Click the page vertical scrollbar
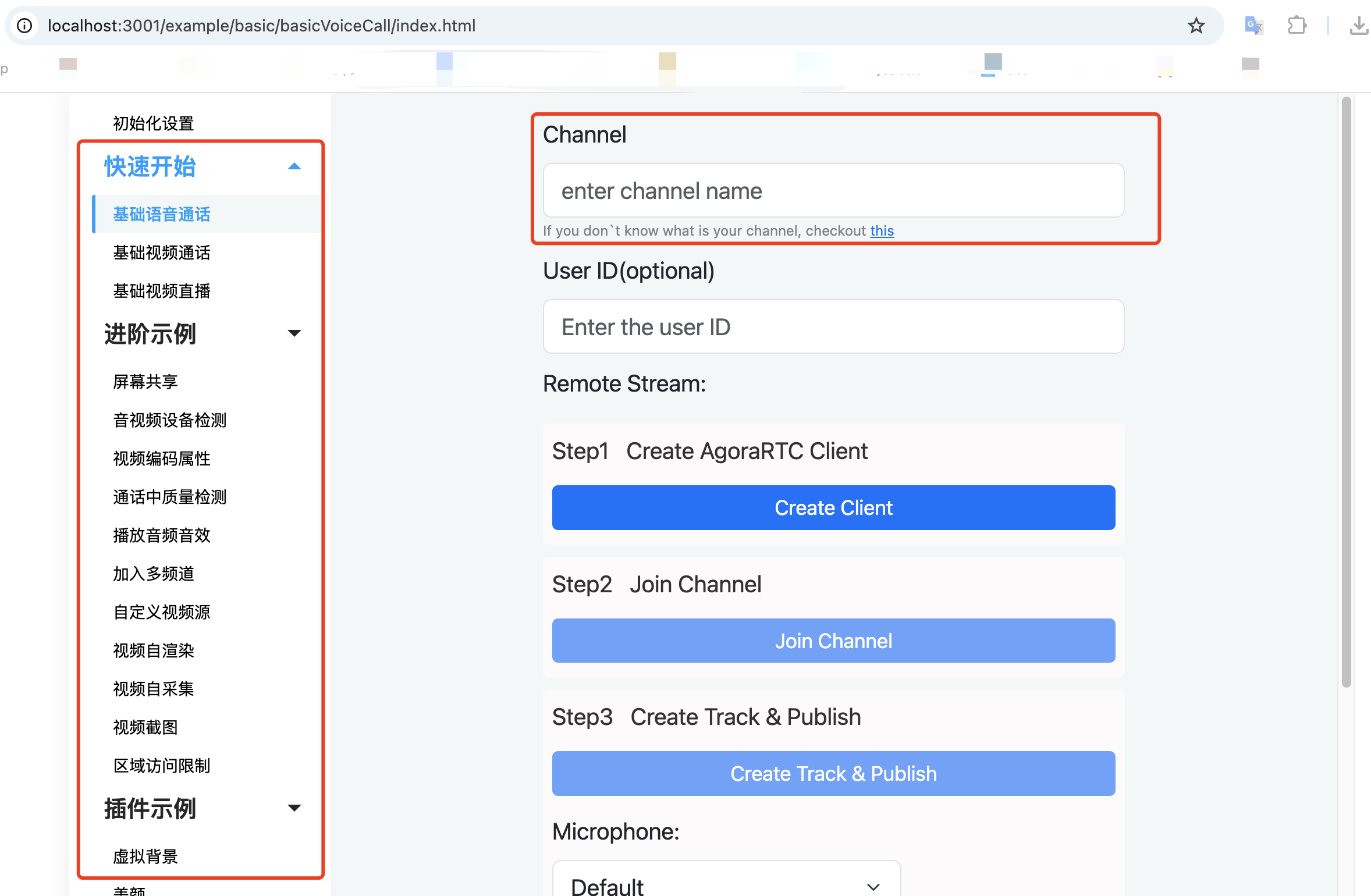Viewport: 1371px width, 896px height. coord(1346,393)
